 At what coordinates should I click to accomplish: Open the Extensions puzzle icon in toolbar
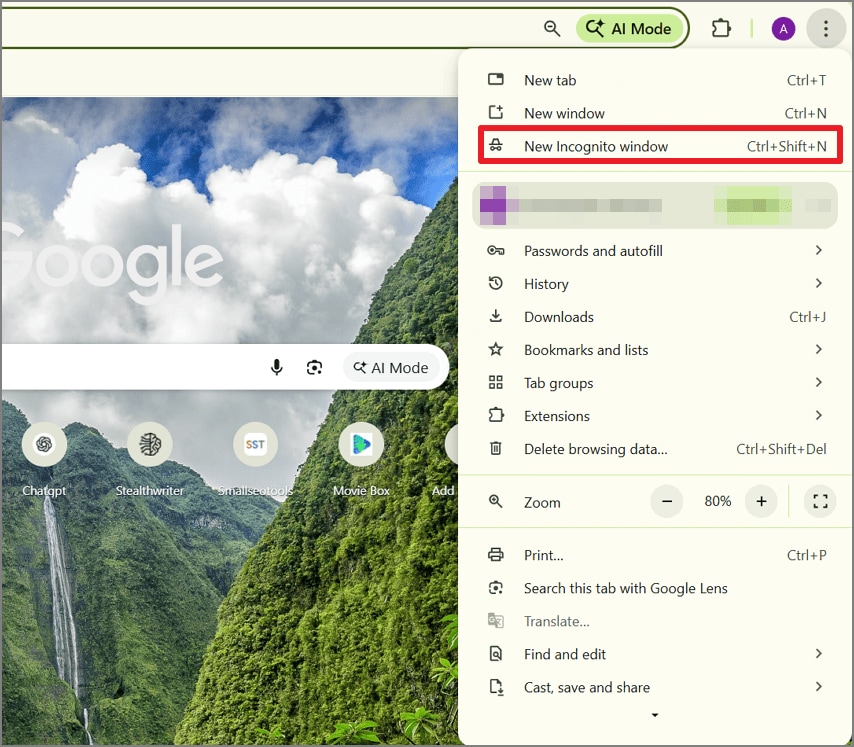(721, 28)
